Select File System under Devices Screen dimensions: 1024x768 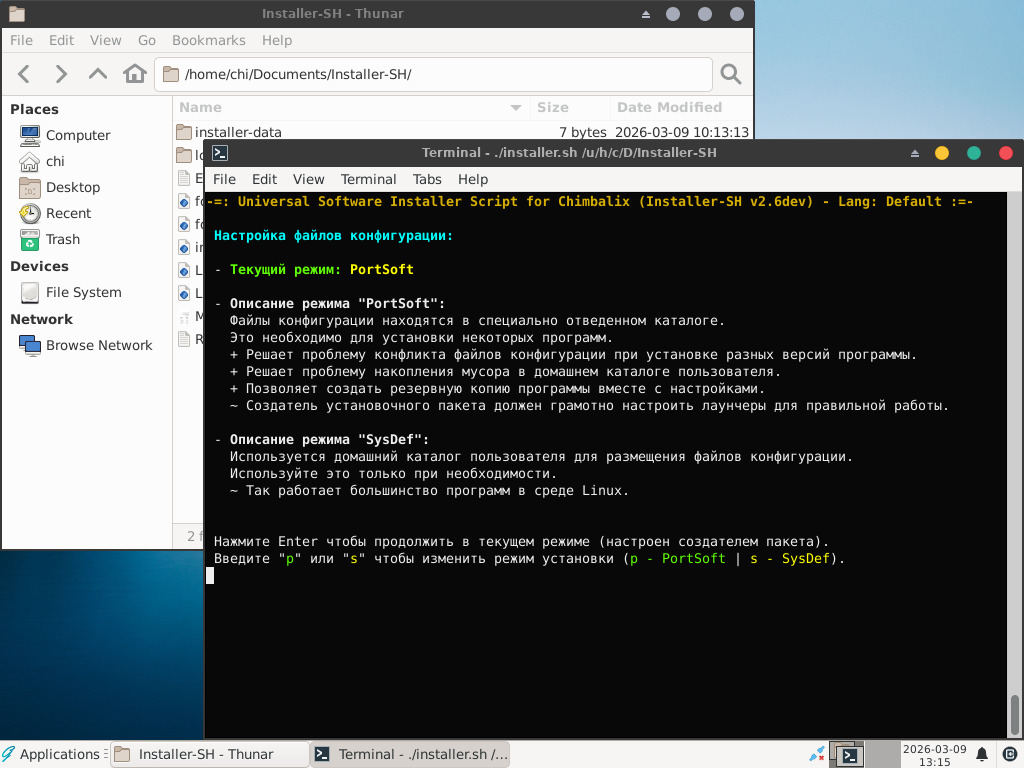point(83,292)
